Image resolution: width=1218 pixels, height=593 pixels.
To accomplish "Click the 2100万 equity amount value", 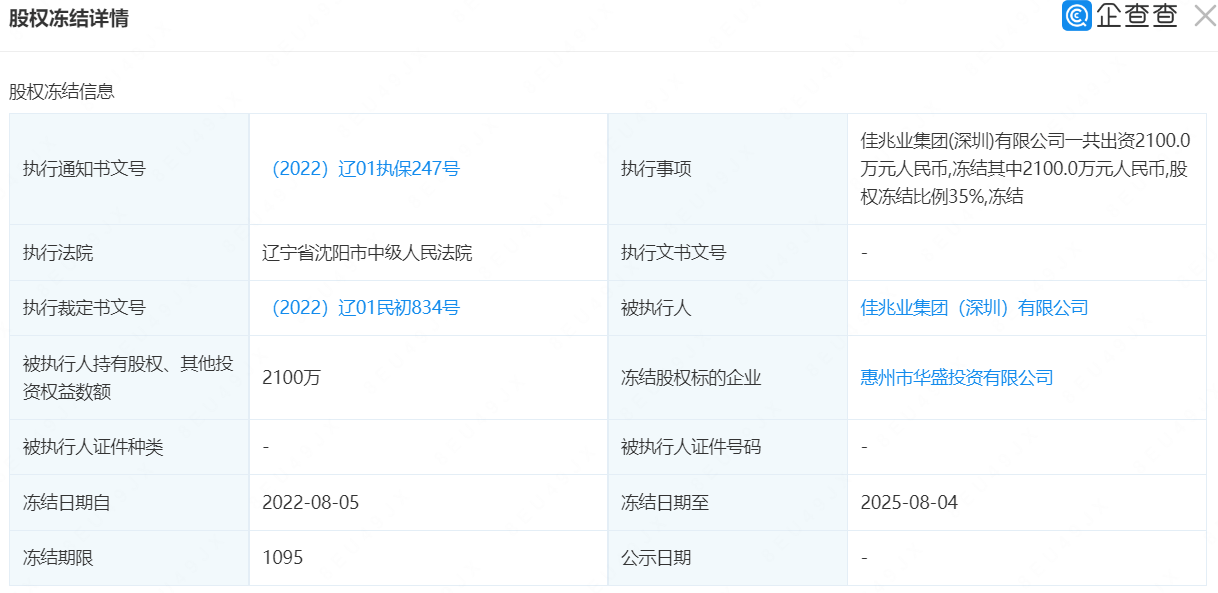I will point(292,378).
